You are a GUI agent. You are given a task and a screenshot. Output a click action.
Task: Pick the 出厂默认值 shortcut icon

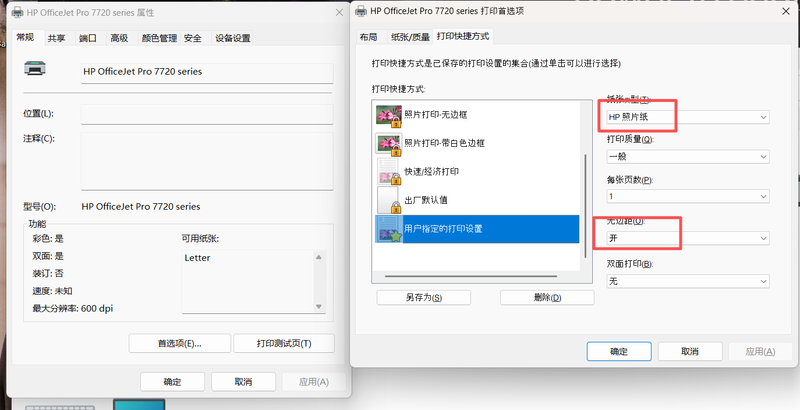coord(387,201)
